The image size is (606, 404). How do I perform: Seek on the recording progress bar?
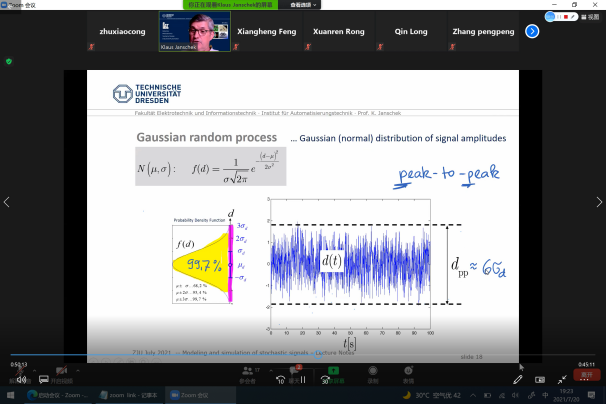coord(300,355)
